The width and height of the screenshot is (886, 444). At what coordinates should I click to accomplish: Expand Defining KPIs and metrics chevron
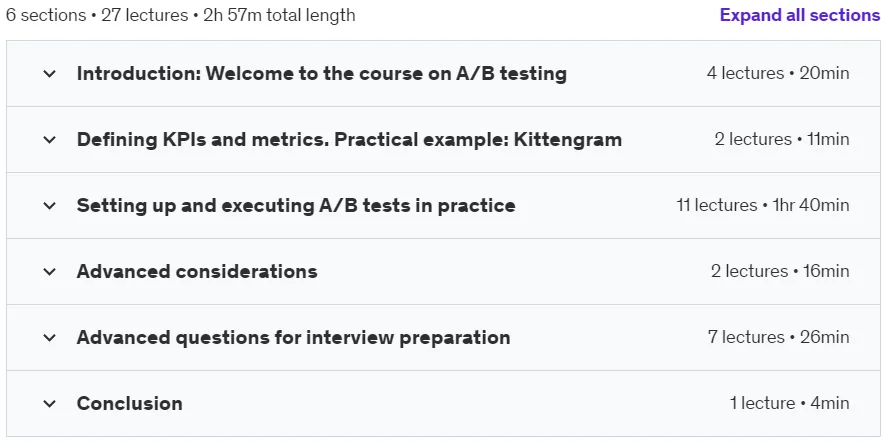point(50,140)
